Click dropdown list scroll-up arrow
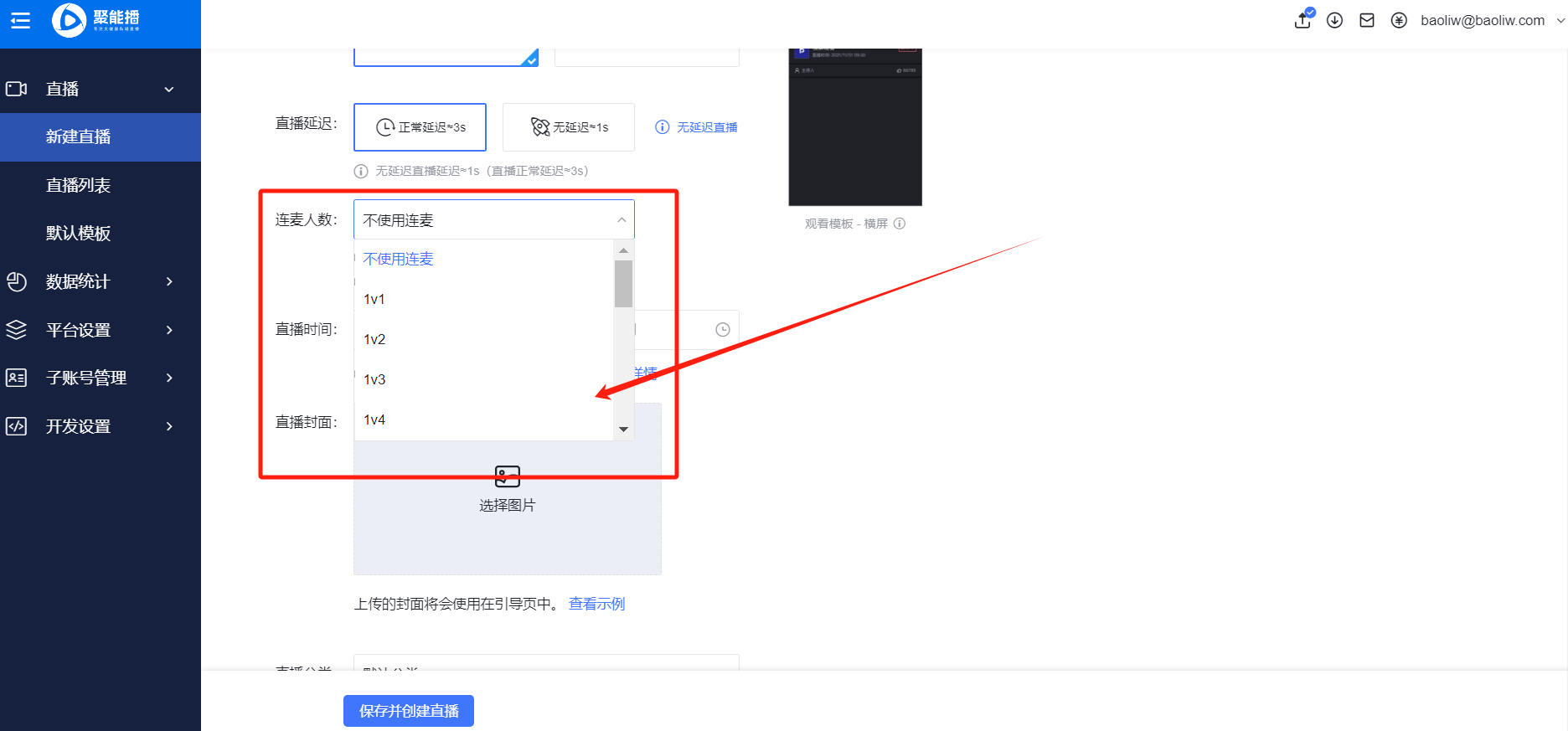 (x=623, y=250)
